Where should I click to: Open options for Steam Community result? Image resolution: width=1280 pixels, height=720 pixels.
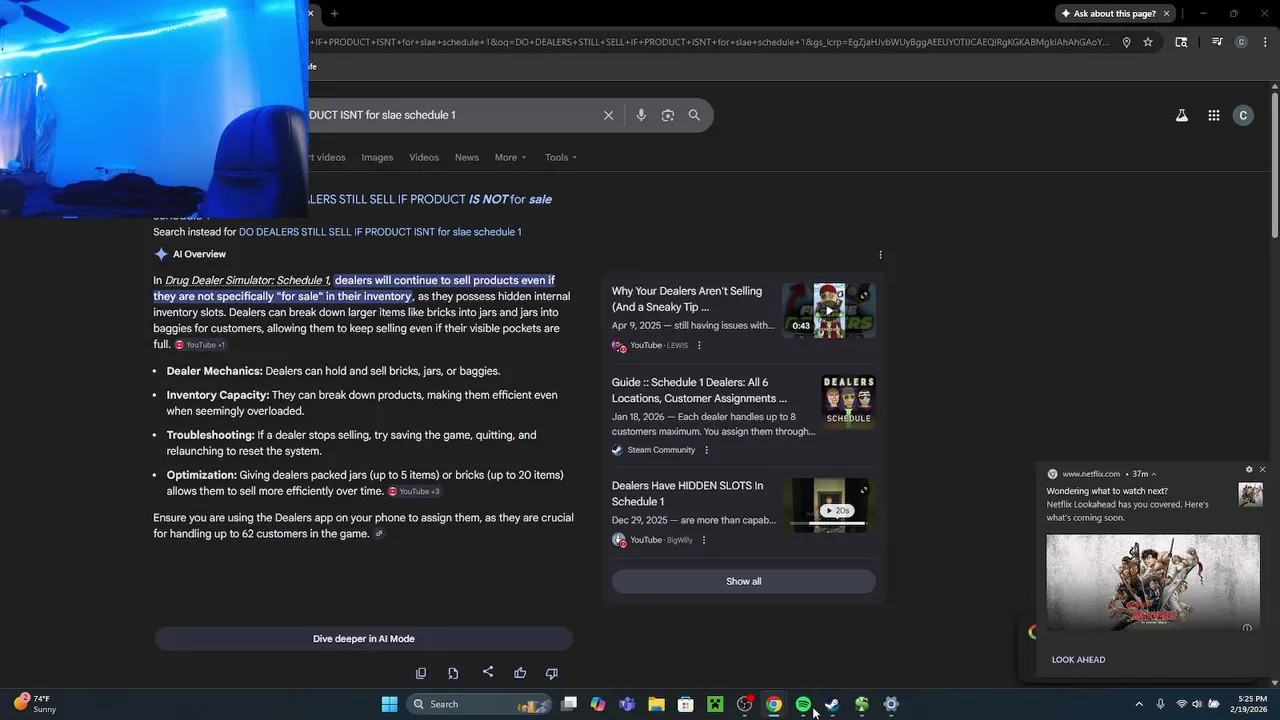(x=706, y=450)
